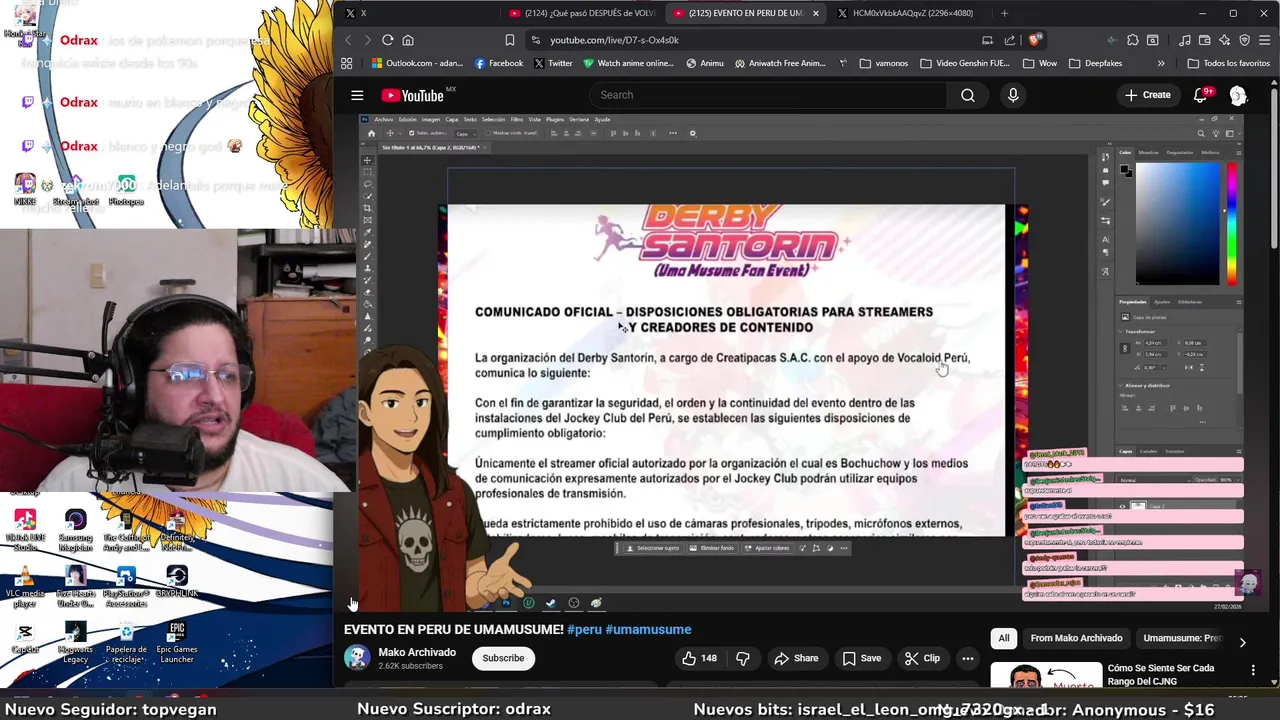Open Todos los favoritos bookmarks folder
Viewport: 1280px width, 720px height.
pyautogui.click(x=1228, y=63)
